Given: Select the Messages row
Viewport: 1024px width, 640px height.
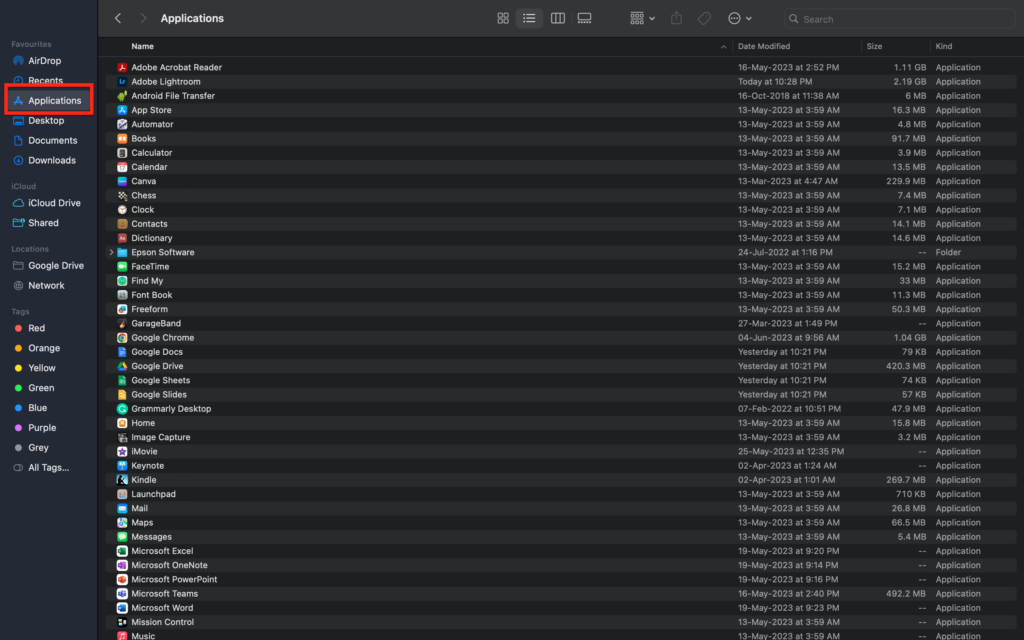Looking at the screenshot, I should point(561,537).
